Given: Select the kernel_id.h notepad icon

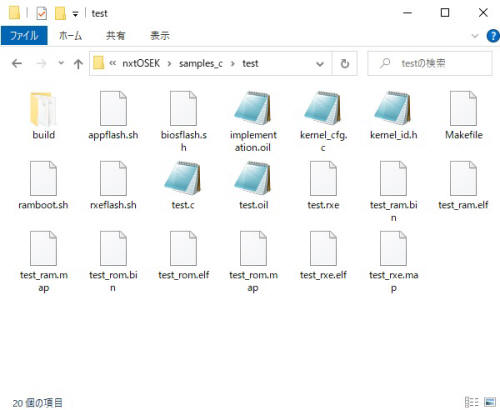Looking at the screenshot, I should click(x=393, y=109).
